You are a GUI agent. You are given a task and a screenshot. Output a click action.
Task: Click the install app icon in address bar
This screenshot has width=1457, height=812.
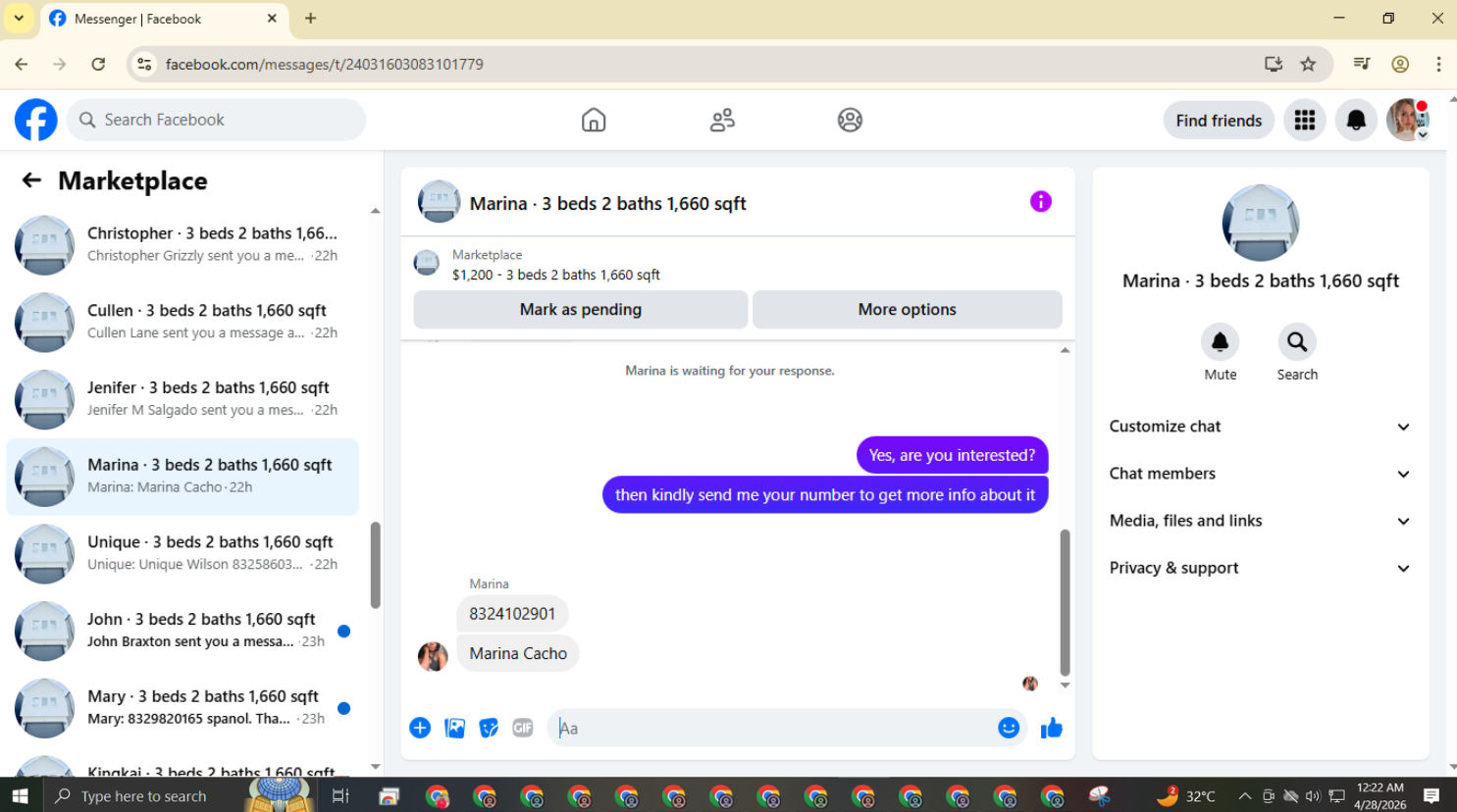coord(1274,64)
